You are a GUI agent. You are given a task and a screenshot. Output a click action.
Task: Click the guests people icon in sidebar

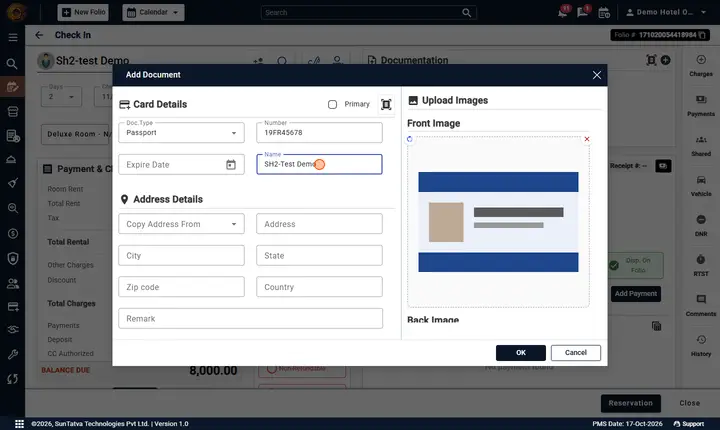point(13,284)
